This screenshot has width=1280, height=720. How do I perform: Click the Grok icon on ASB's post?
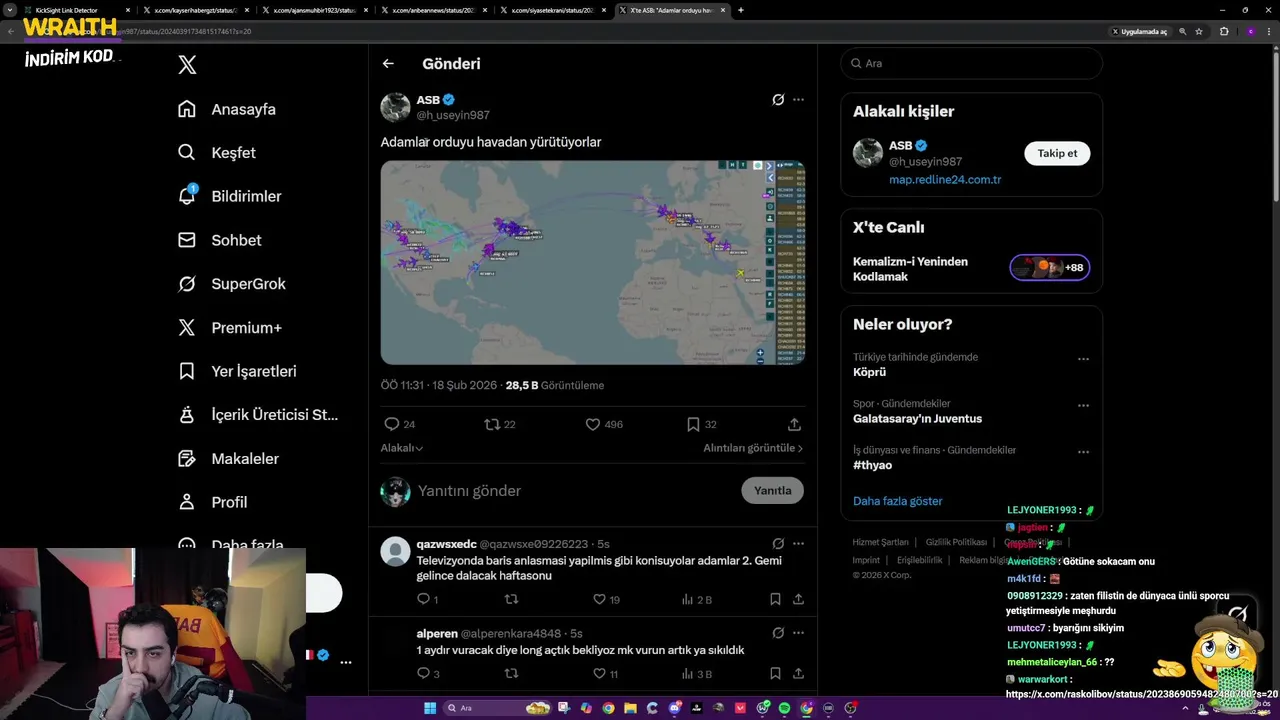(x=778, y=100)
